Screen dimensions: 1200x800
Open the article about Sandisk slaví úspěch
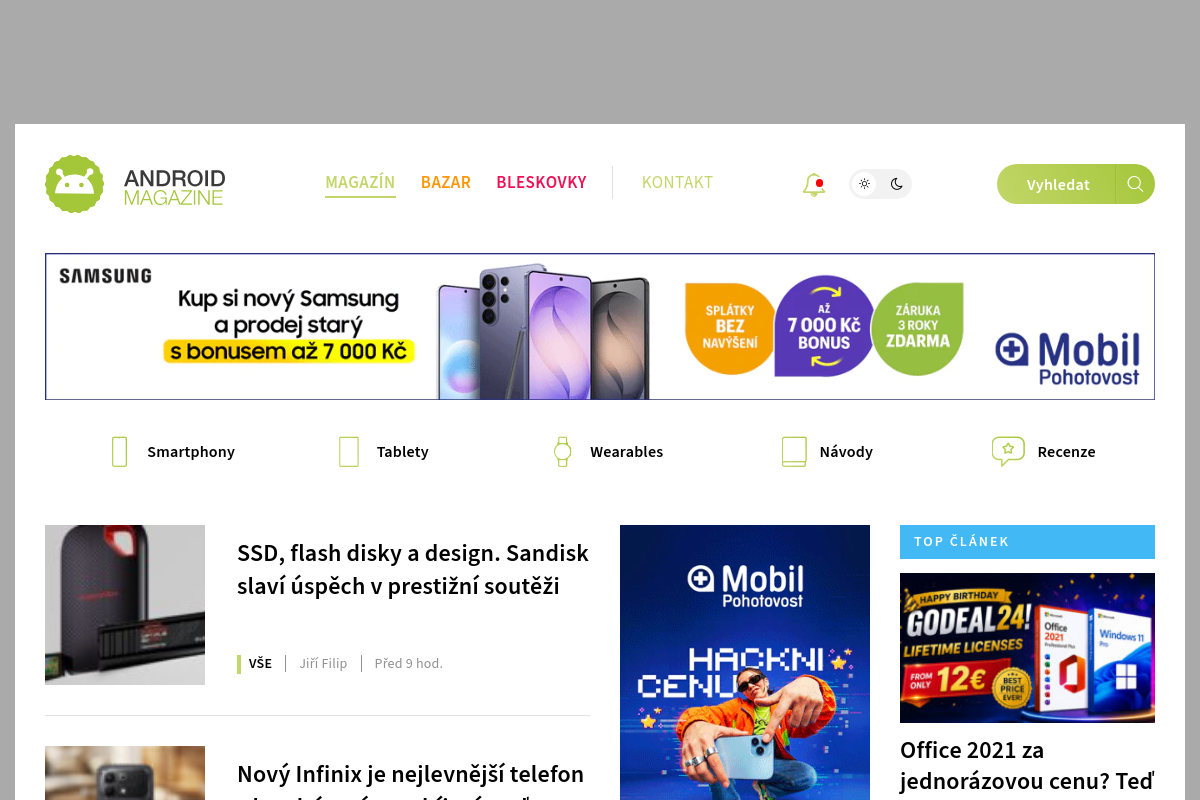point(413,569)
